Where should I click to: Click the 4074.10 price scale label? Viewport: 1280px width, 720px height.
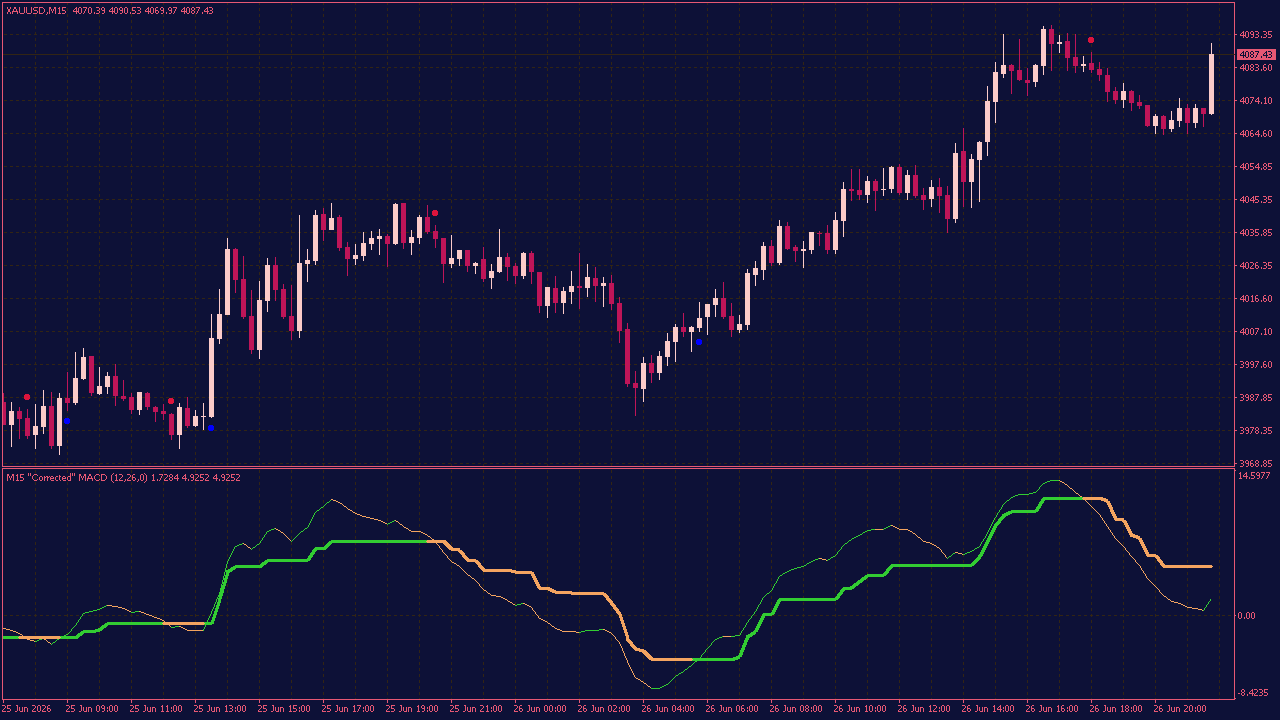click(x=1255, y=100)
